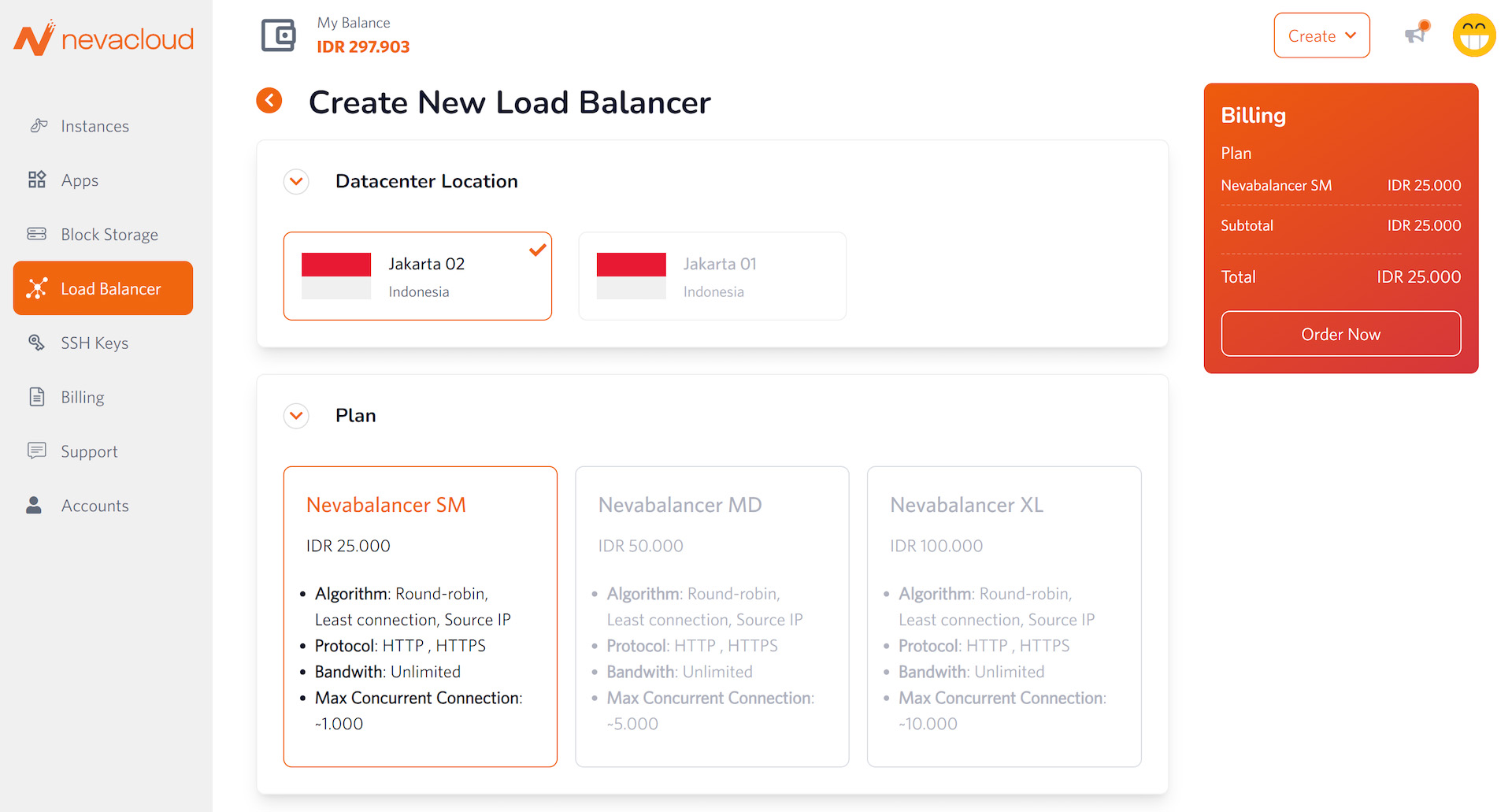Click the SSH Keys key icon

(x=37, y=343)
